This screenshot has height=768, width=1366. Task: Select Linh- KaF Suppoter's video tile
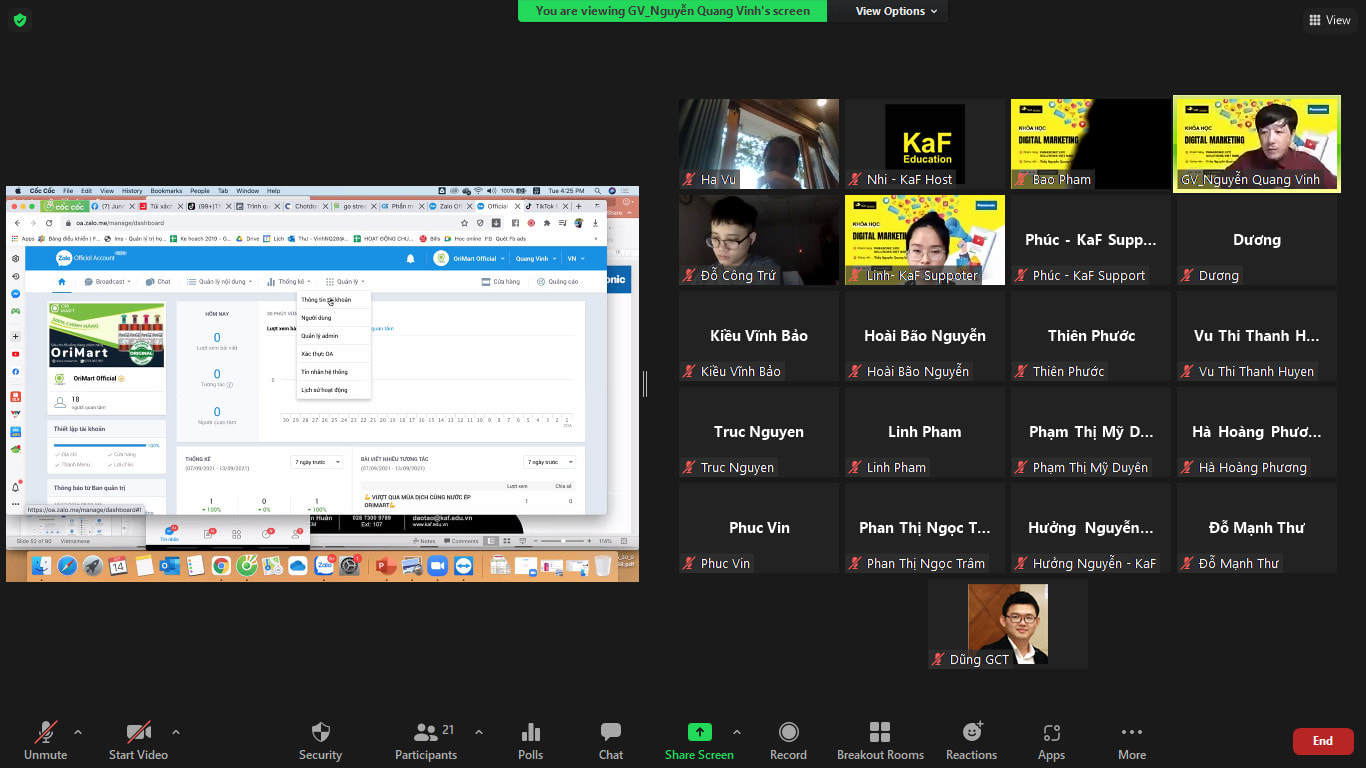[925, 240]
